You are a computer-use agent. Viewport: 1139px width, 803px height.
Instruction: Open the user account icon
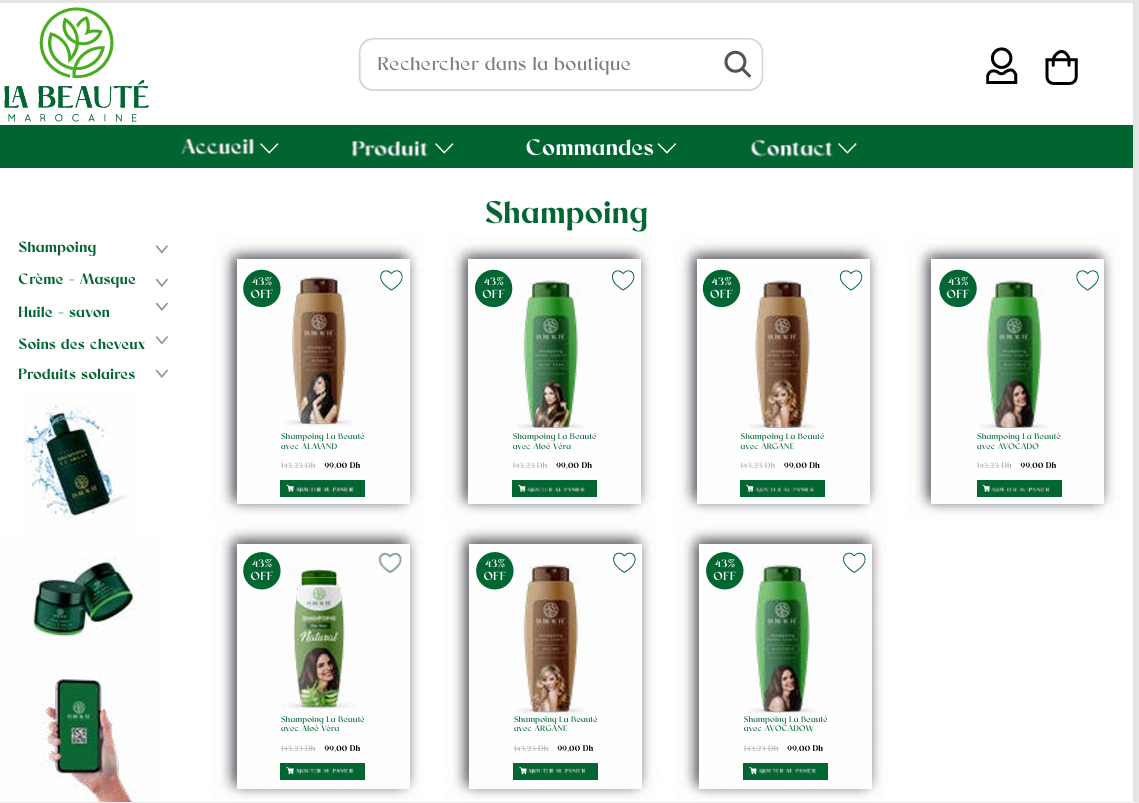[x=1001, y=66]
